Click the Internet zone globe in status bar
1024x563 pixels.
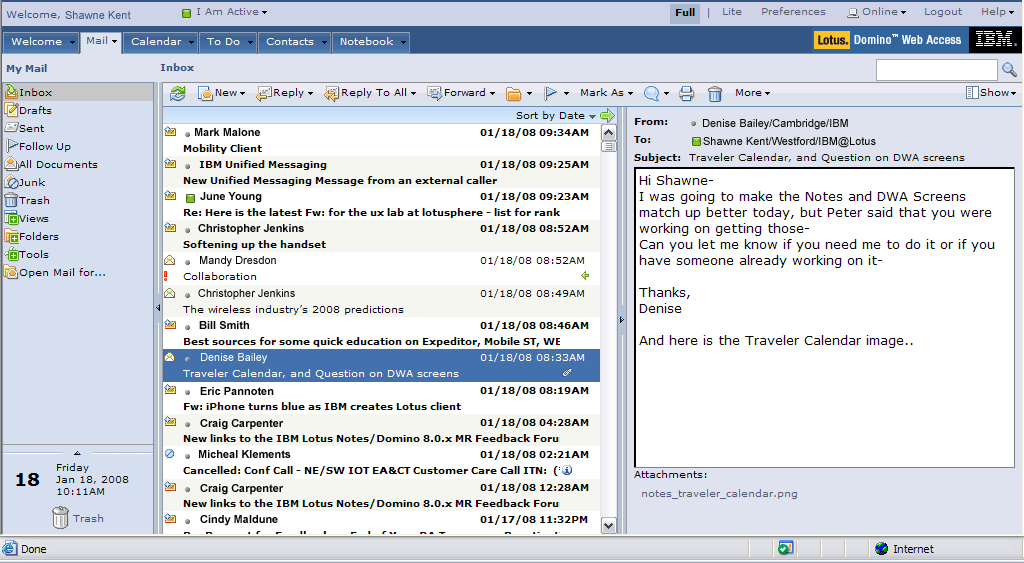click(882, 549)
